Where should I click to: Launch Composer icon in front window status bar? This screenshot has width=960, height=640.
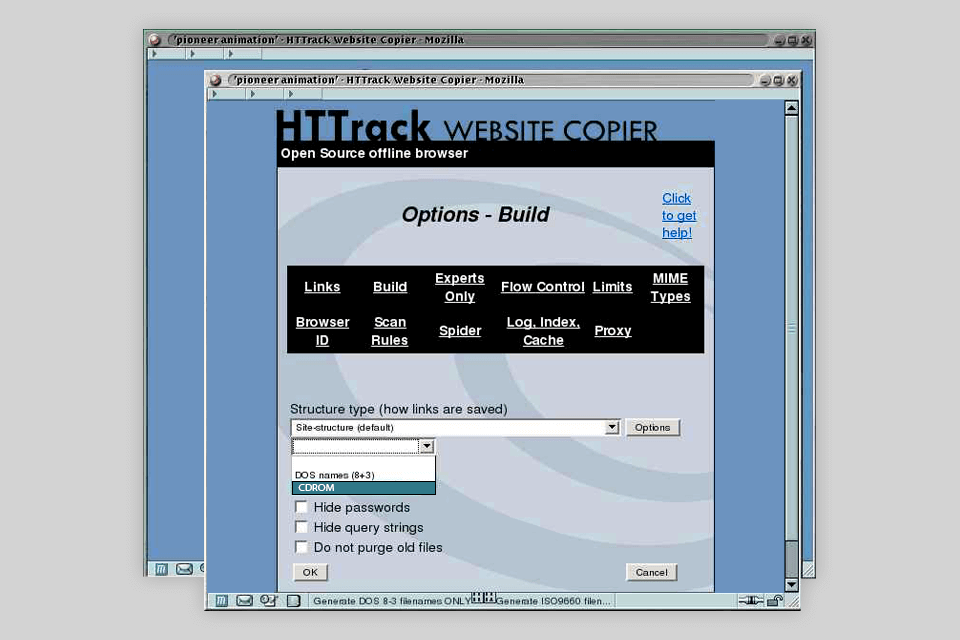(268, 601)
